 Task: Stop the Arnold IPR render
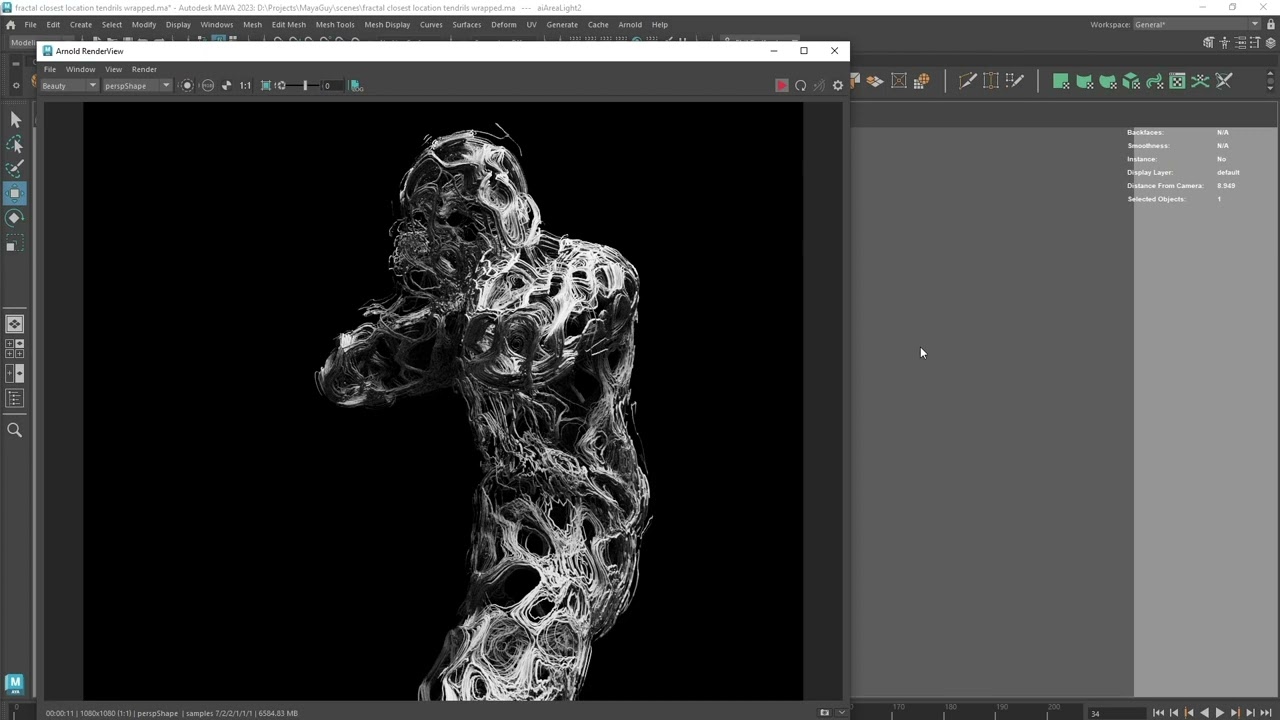pos(782,86)
